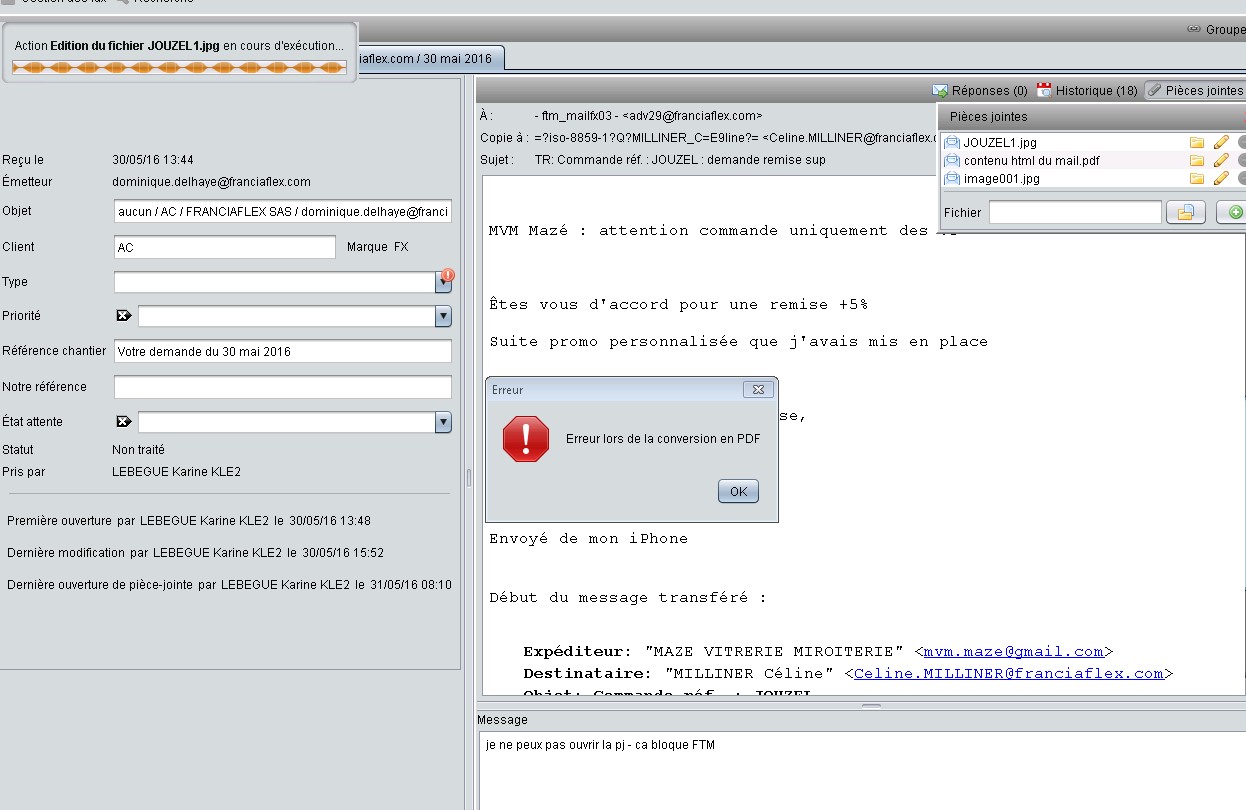Open attachment contenu html du mail.pdf
1246x810 pixels.
click(1032, 160)
